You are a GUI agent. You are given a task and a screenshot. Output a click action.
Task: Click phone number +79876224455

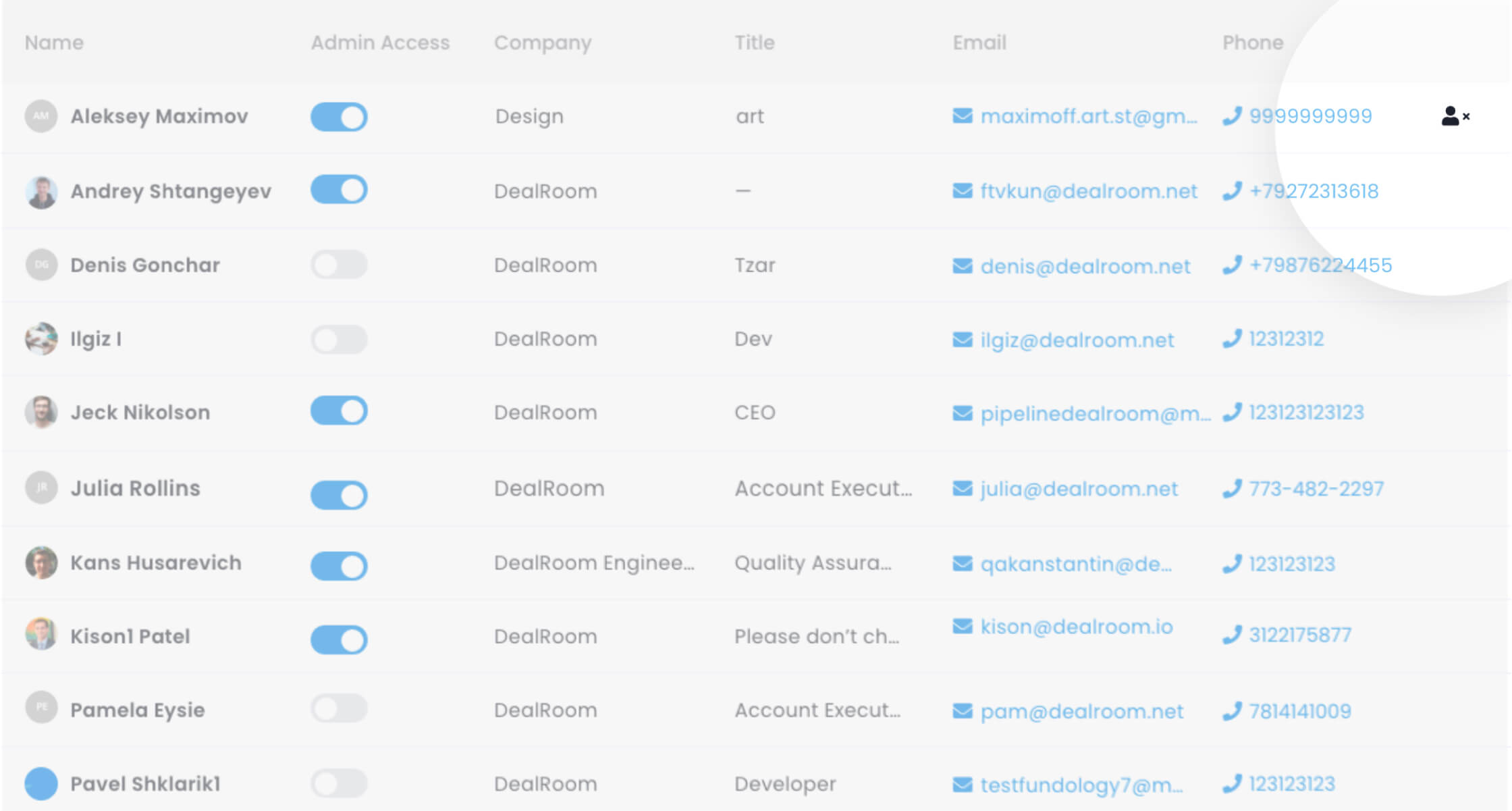click(x=1320, y=265)
